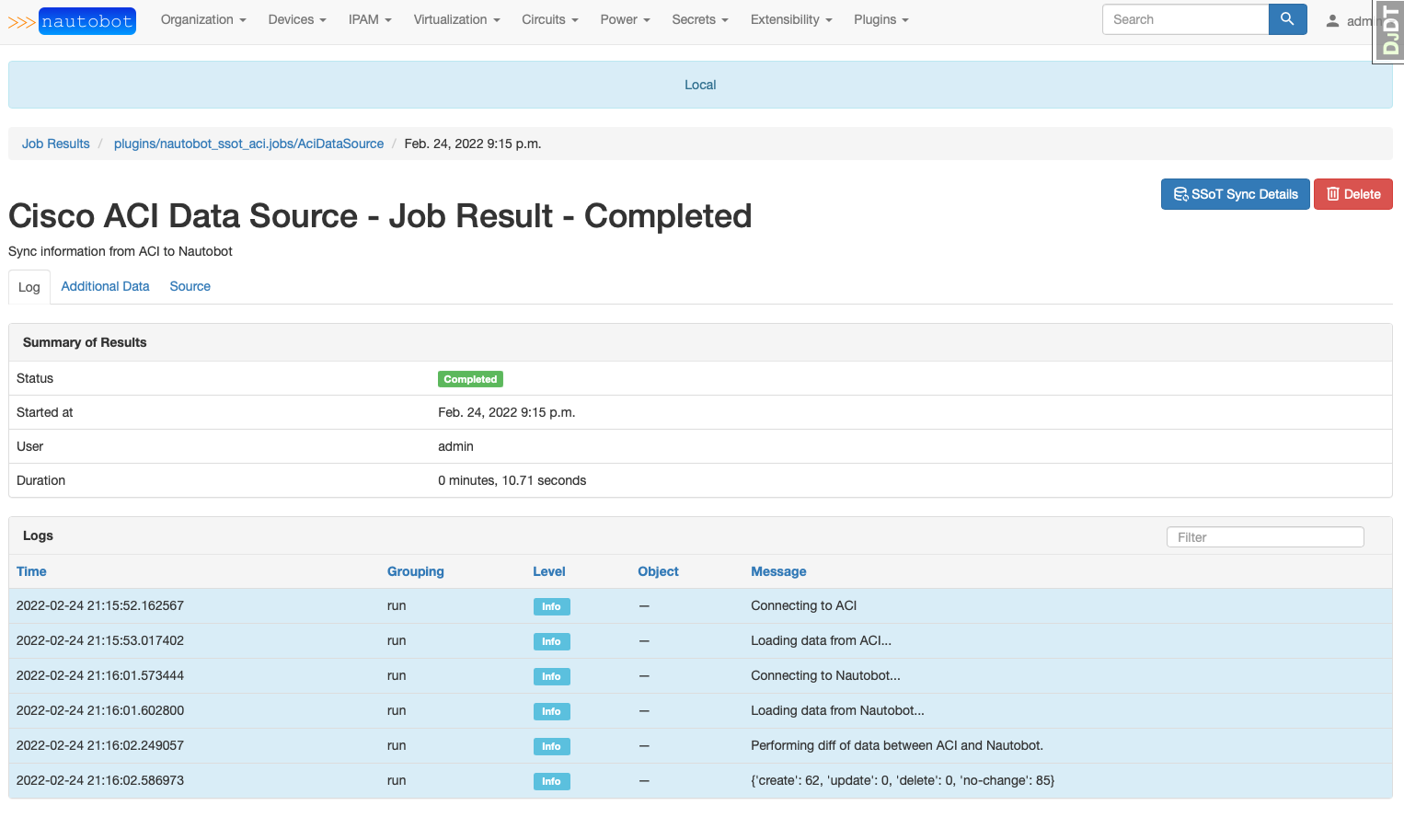Click Info badge for Performing diff row
This screenshot has height=840, width=1404.
pos(551,746)
